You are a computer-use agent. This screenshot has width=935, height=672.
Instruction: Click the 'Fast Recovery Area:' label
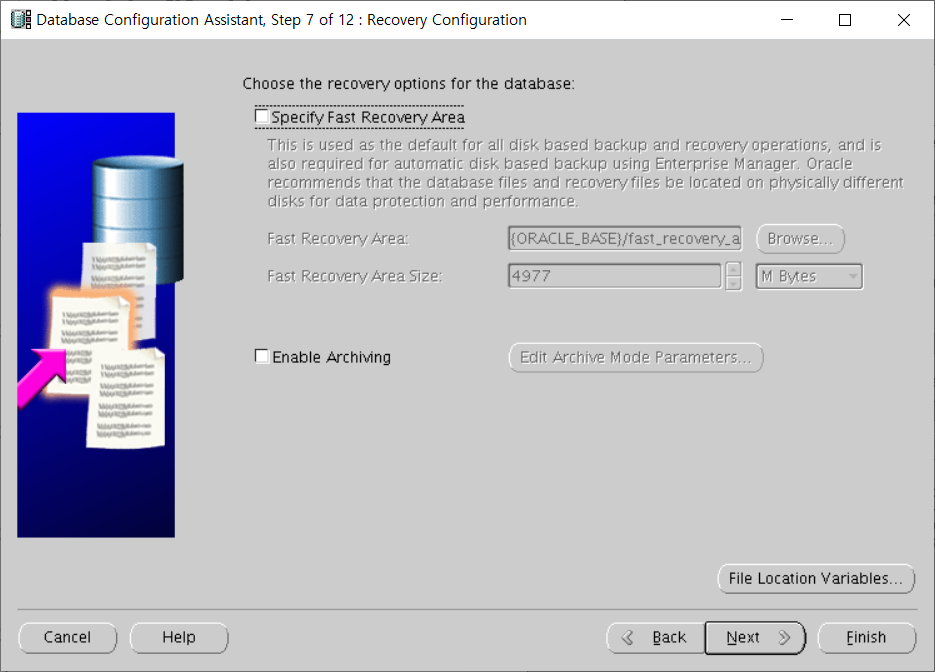338,239
